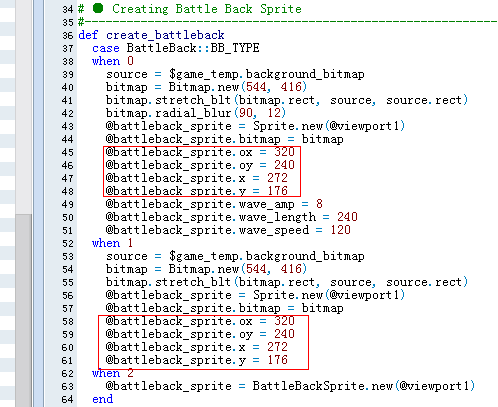498x407 pixels.
Task: Click the "wave_length = 240" line
Action: click(232, 217)
